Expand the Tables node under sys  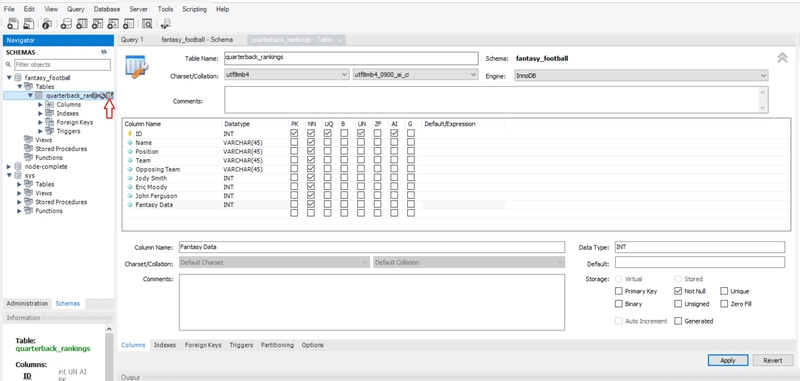(x=20, y=184)
